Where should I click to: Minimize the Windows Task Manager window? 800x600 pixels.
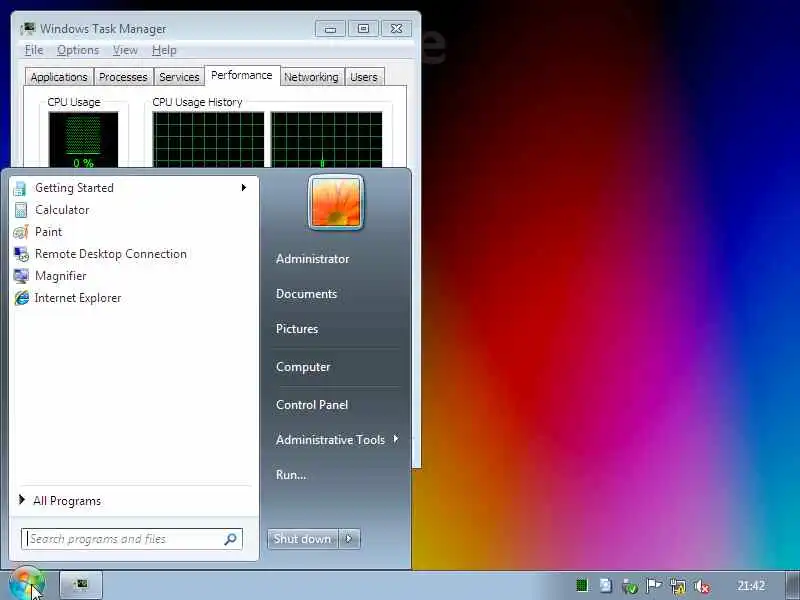point(330,29)
